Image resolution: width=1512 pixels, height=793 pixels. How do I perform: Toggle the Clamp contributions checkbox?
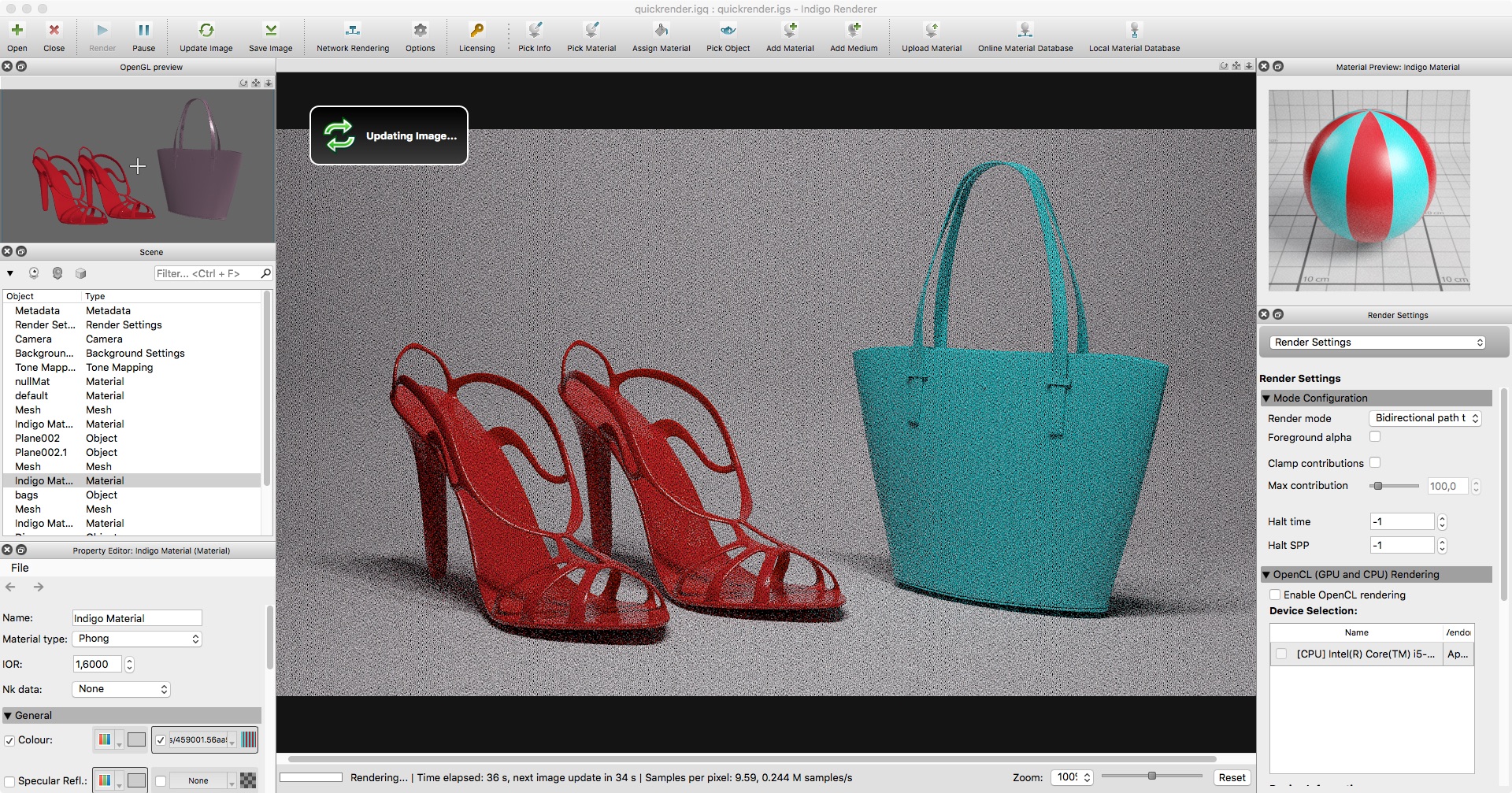click(x=1375, y=463)
